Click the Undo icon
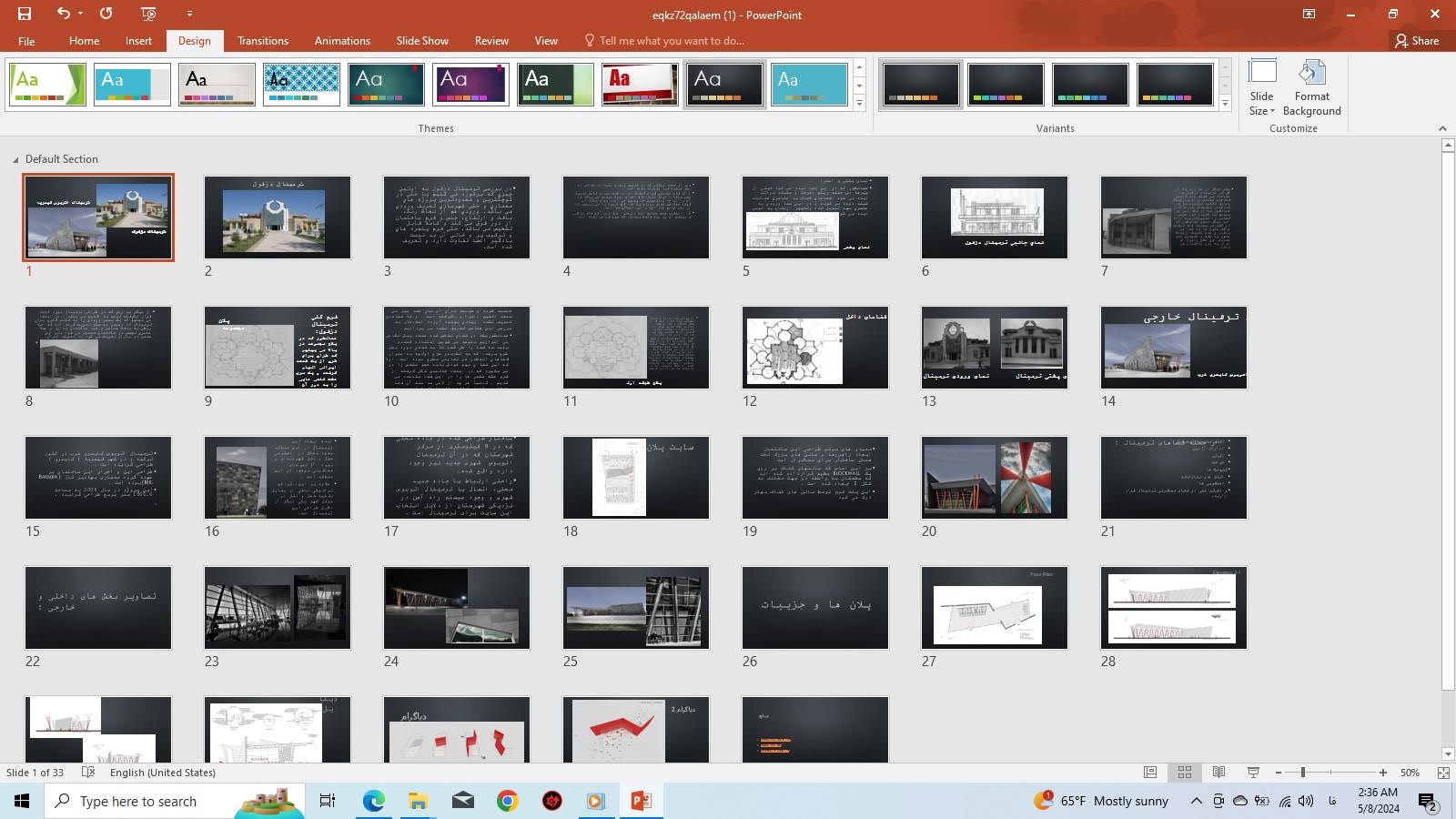The height and width of the screenshot is (819, 1456). (x=63, y=14)
